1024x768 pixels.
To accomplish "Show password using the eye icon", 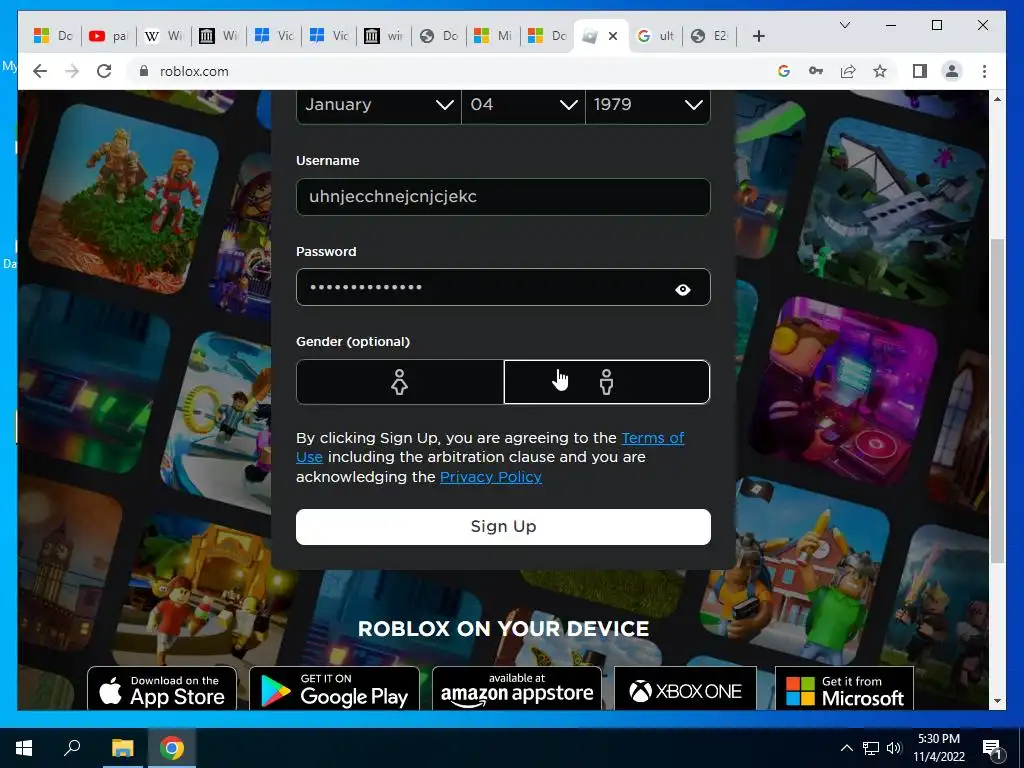I will click(x=682, y=289).
